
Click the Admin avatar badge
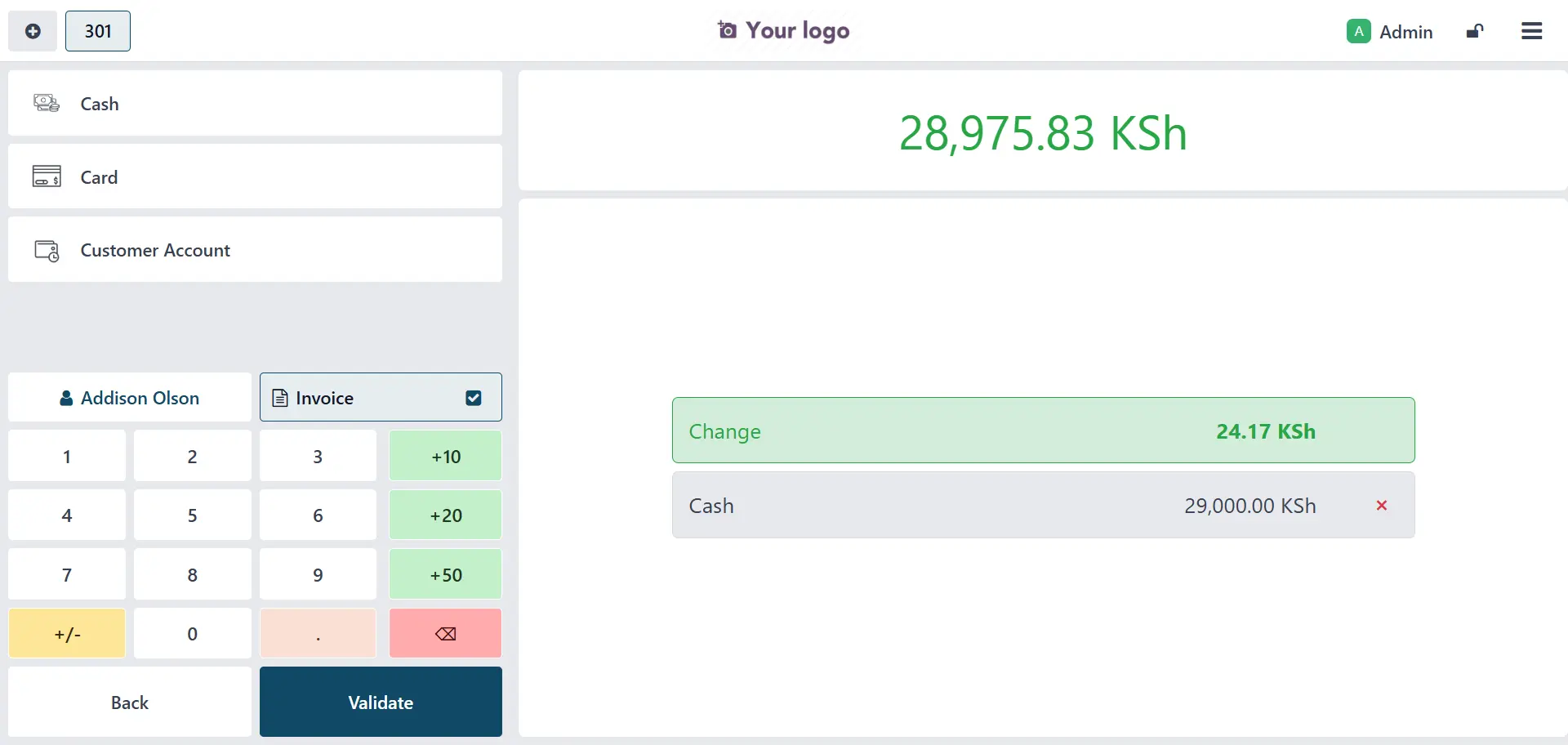click(x=1358, y=31)
